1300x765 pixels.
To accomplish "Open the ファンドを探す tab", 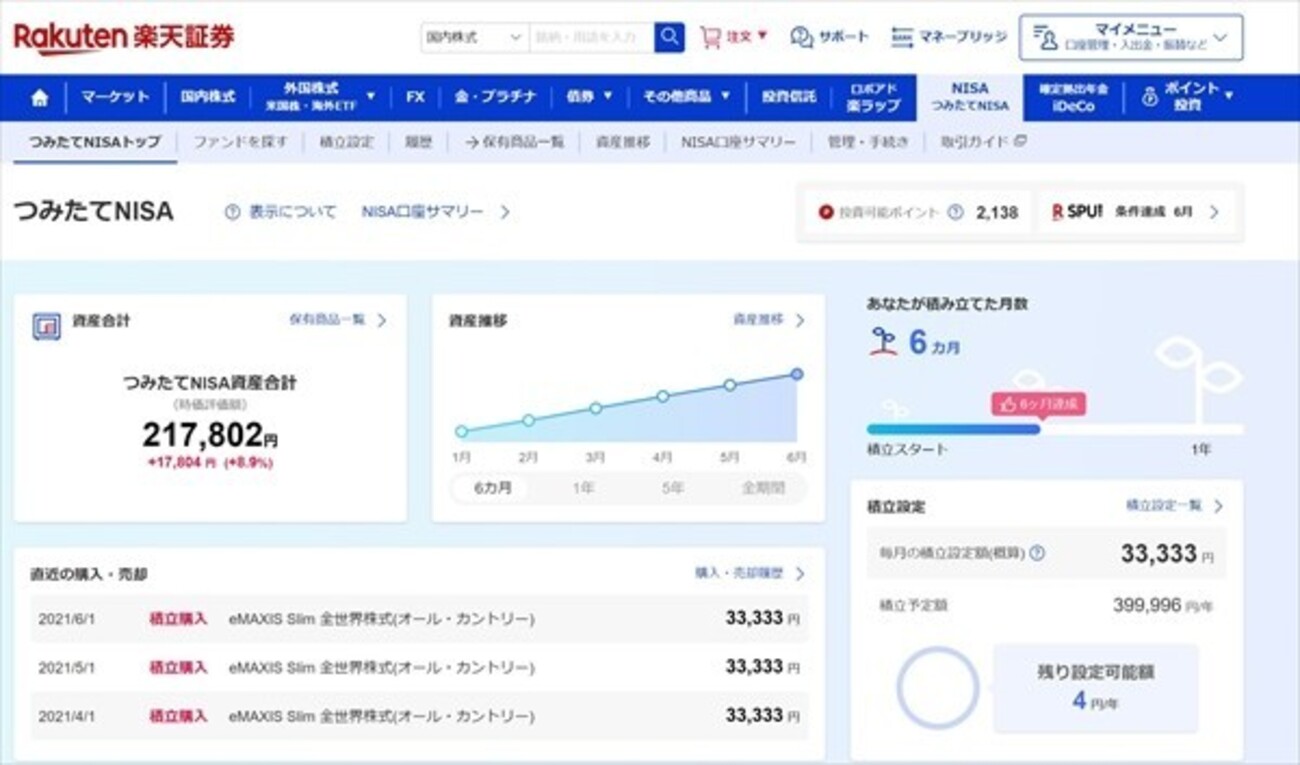I will coord(240,142).
